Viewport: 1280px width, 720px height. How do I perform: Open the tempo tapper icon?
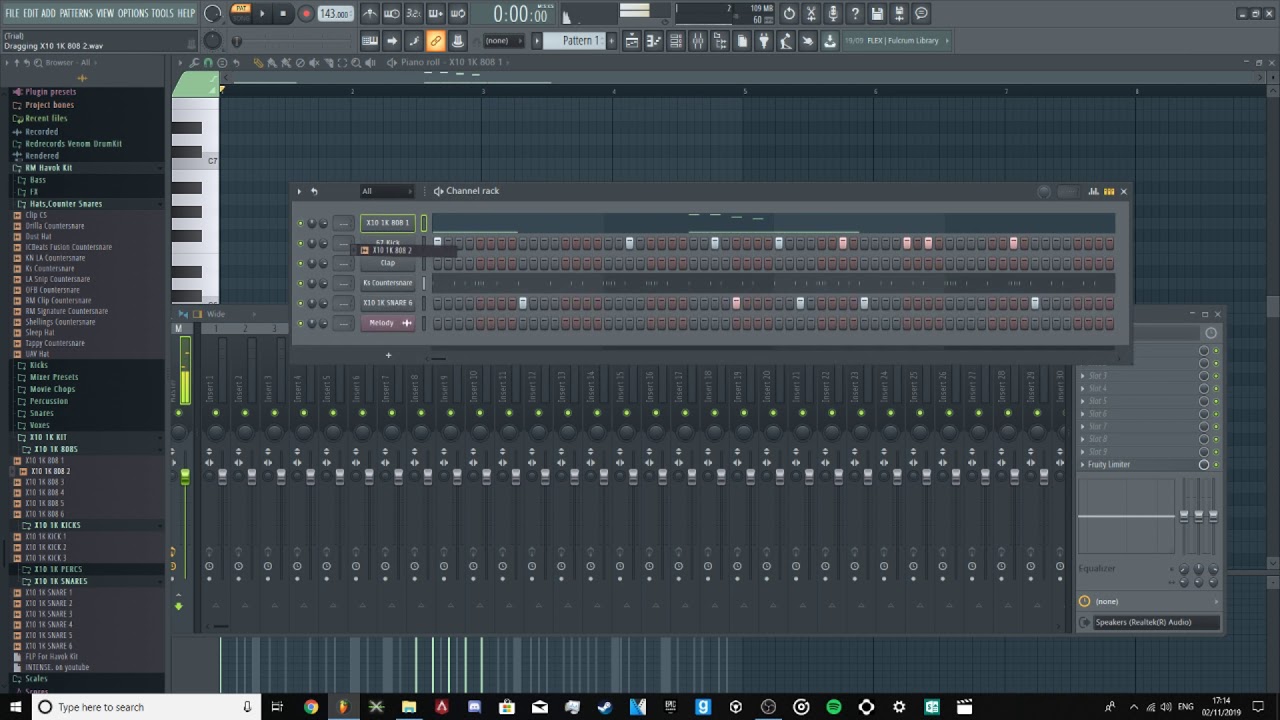click(x=786, y=41)
